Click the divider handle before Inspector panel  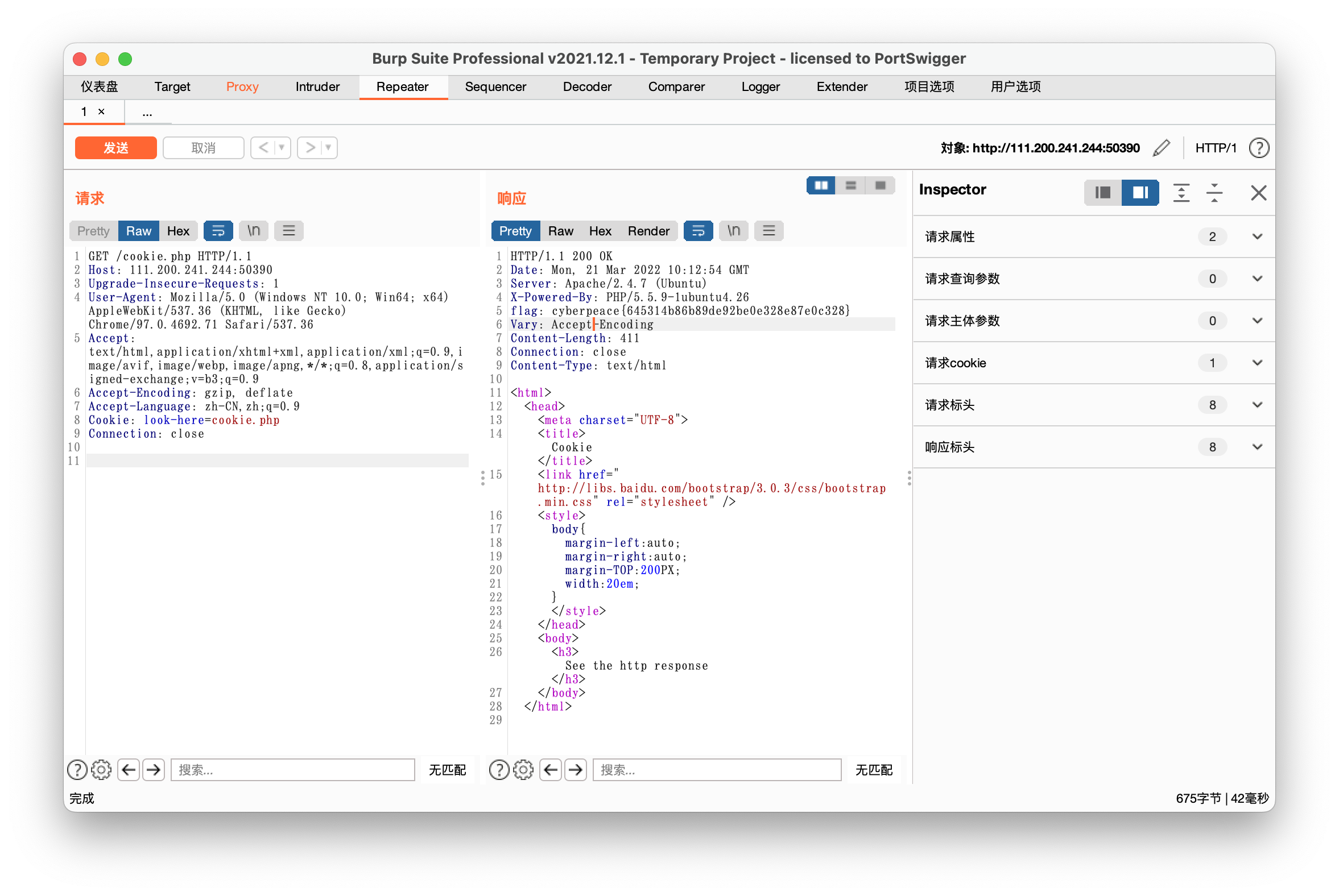coord(909,478)
